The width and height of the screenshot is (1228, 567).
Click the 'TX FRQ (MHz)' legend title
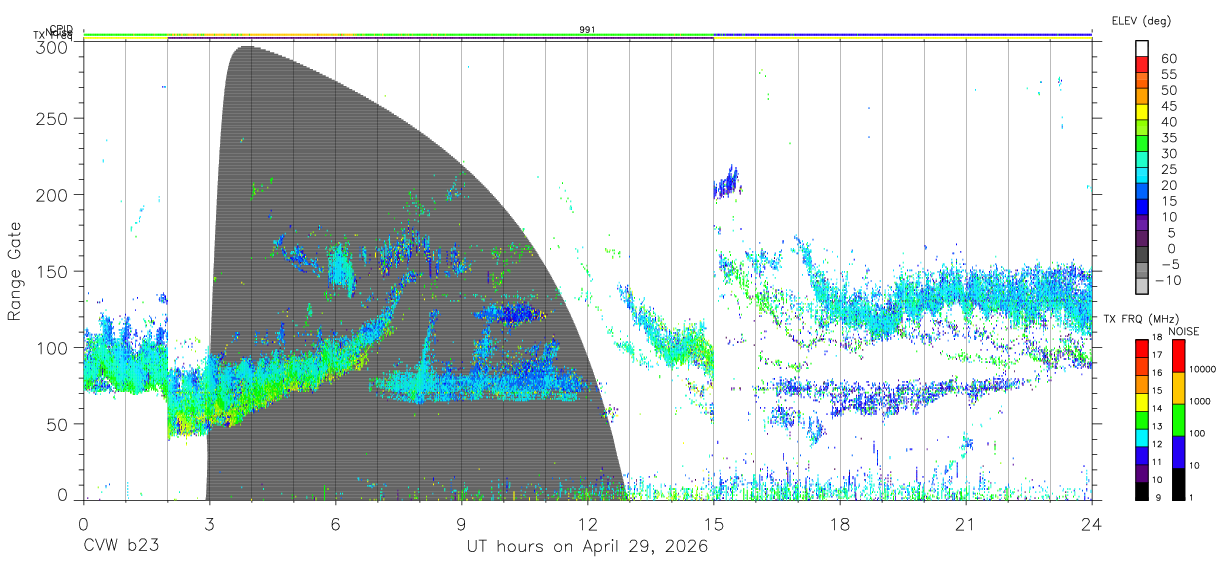pyautogui.click(x=1143, y=319)
